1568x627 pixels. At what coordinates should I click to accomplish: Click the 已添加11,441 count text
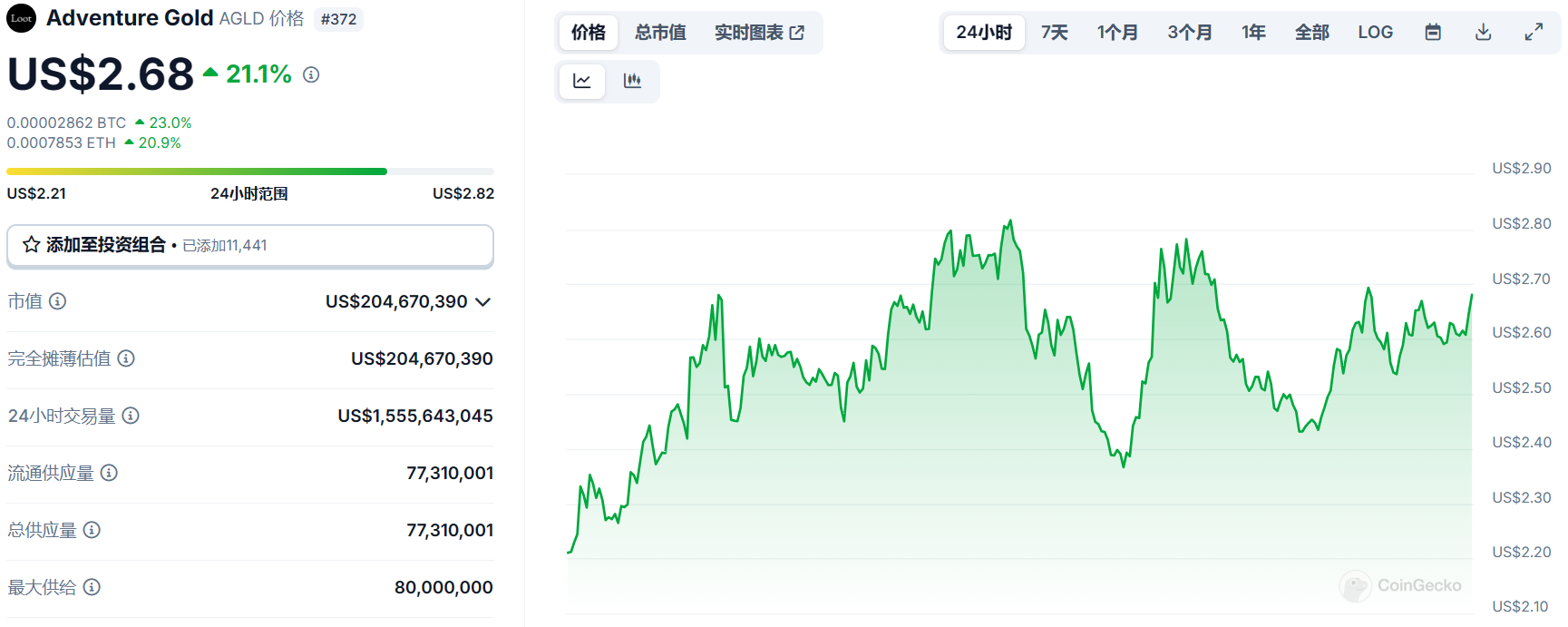(x=225, y=246)
